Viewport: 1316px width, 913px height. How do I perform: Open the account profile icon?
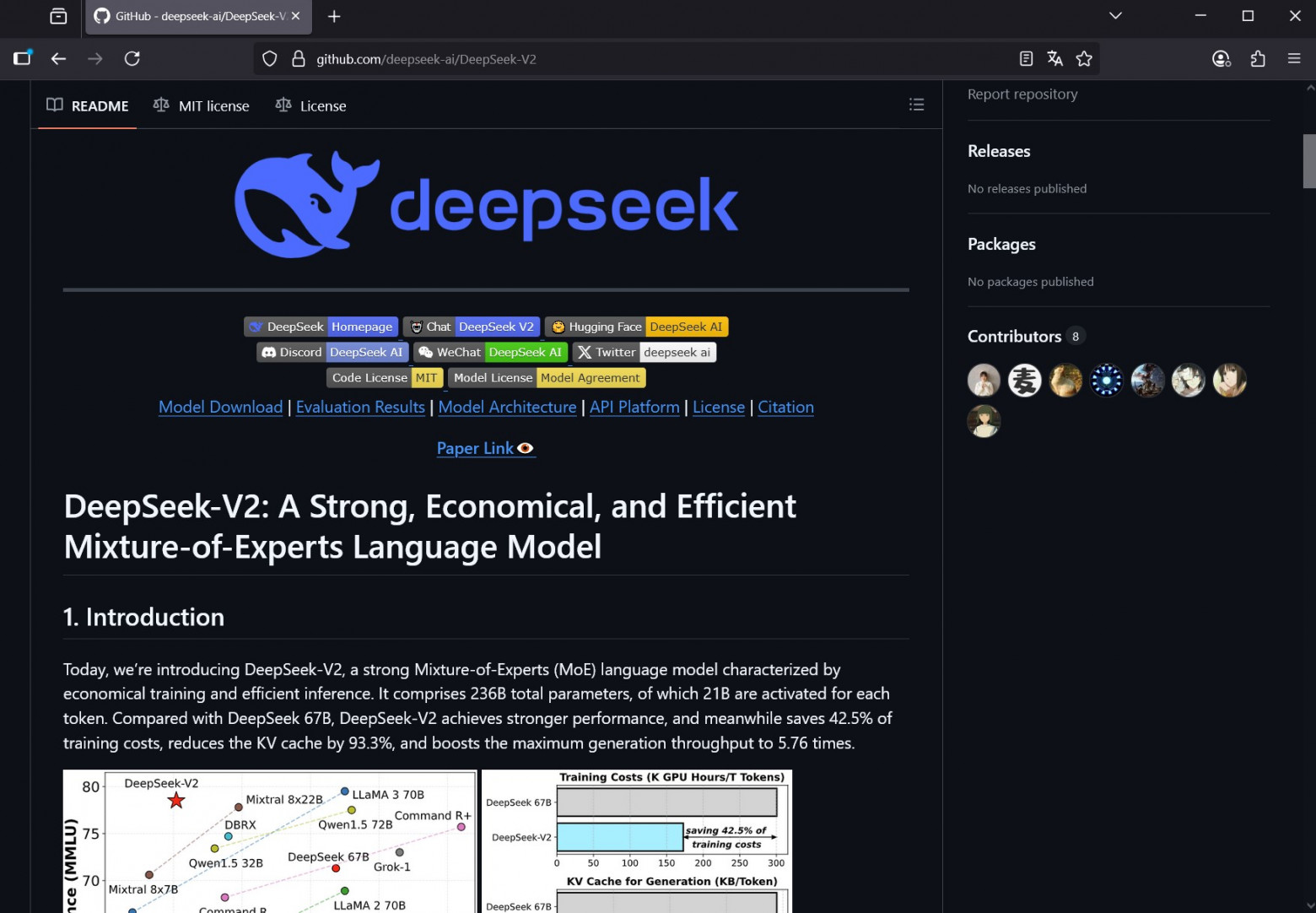[x=1221, y=58]
